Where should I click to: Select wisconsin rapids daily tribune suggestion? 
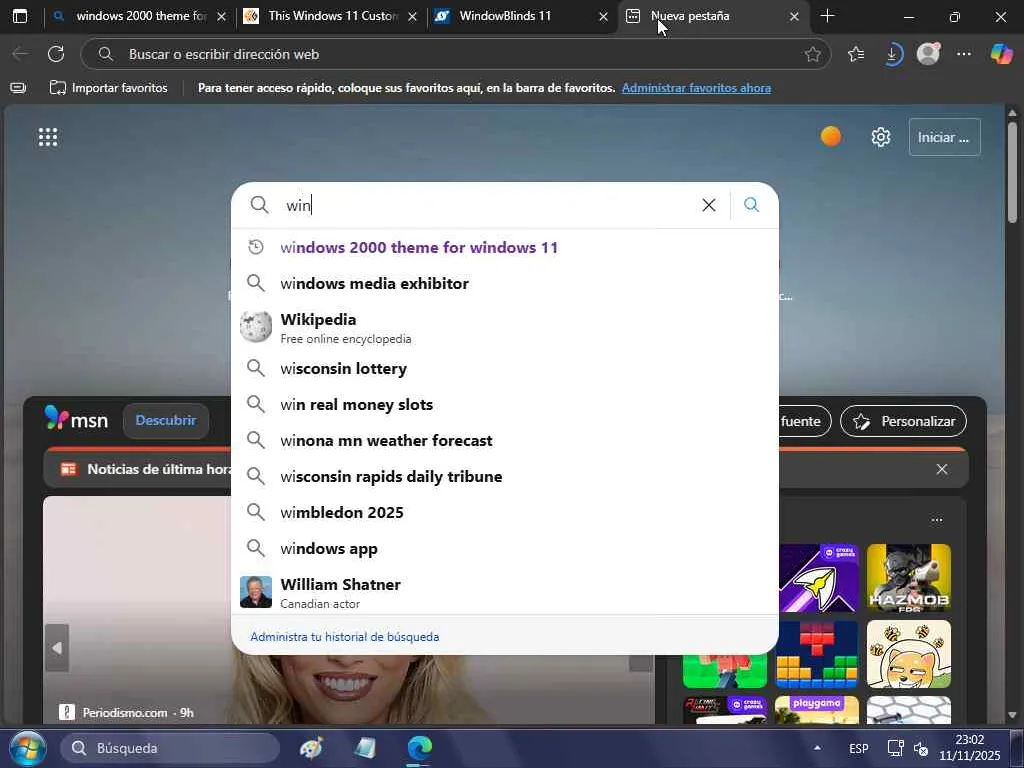pos(505,477)
